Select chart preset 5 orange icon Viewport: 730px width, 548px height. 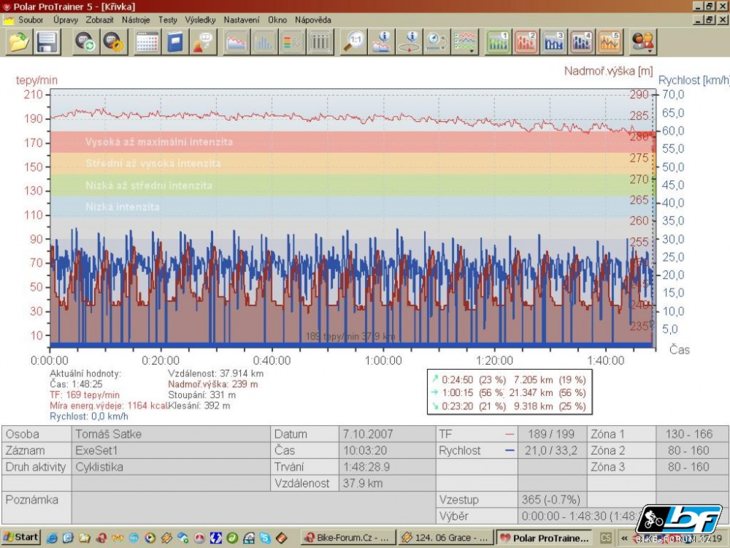pos(610,41)
